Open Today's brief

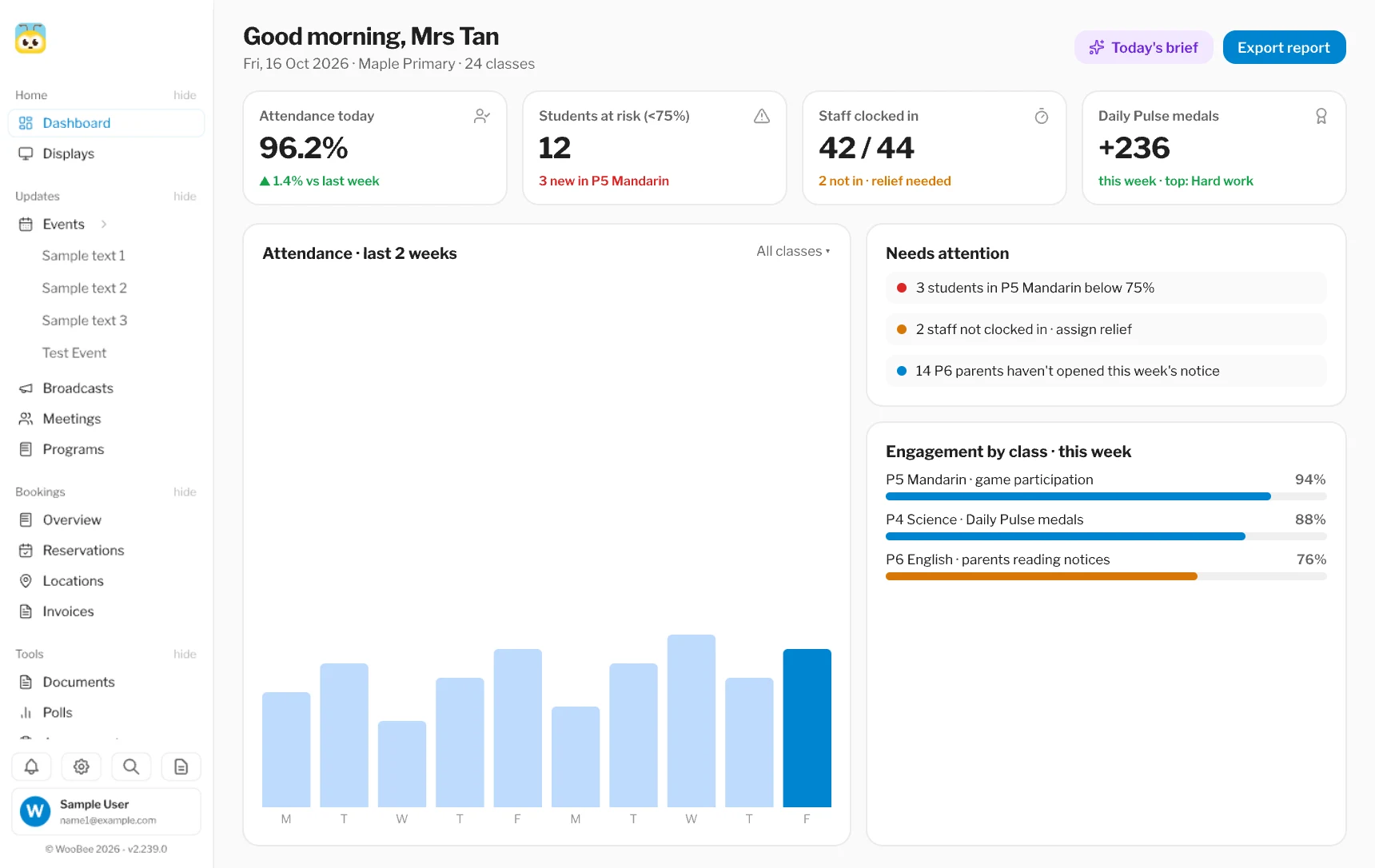[x=1144, y=47]
